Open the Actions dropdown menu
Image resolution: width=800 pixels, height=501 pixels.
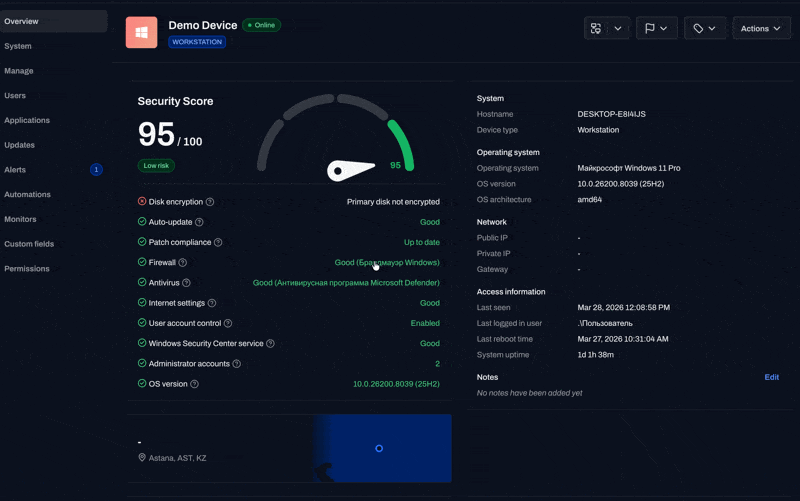(x=761, y=29)
